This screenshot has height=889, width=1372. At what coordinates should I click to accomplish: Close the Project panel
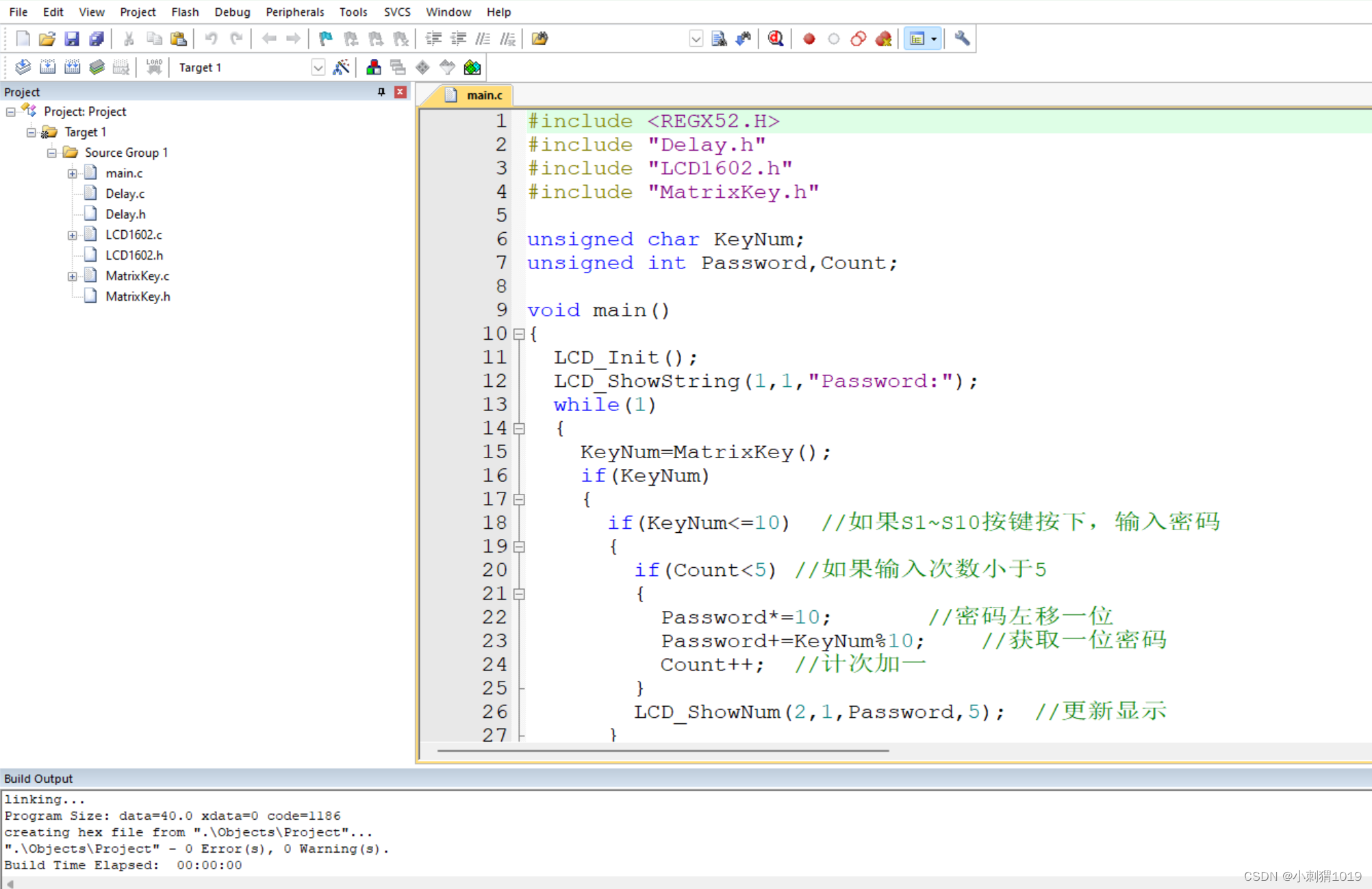click(401, 92)
